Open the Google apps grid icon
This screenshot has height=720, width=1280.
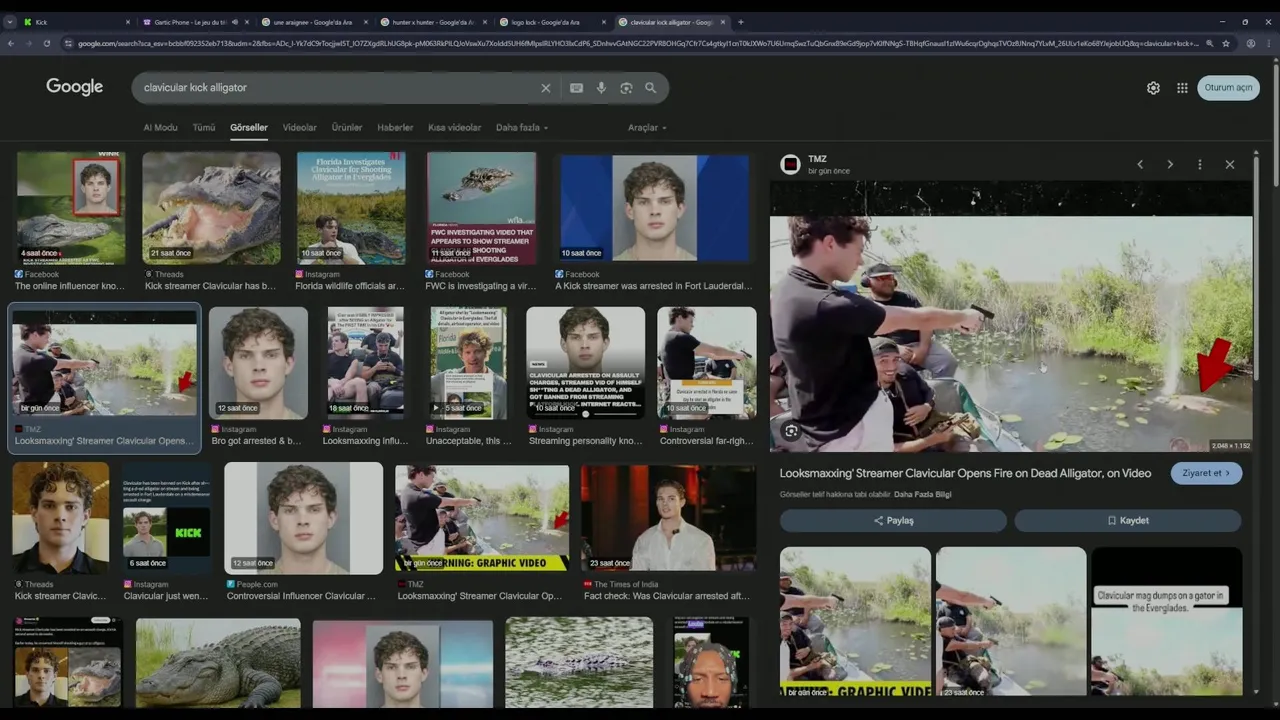1182,88
